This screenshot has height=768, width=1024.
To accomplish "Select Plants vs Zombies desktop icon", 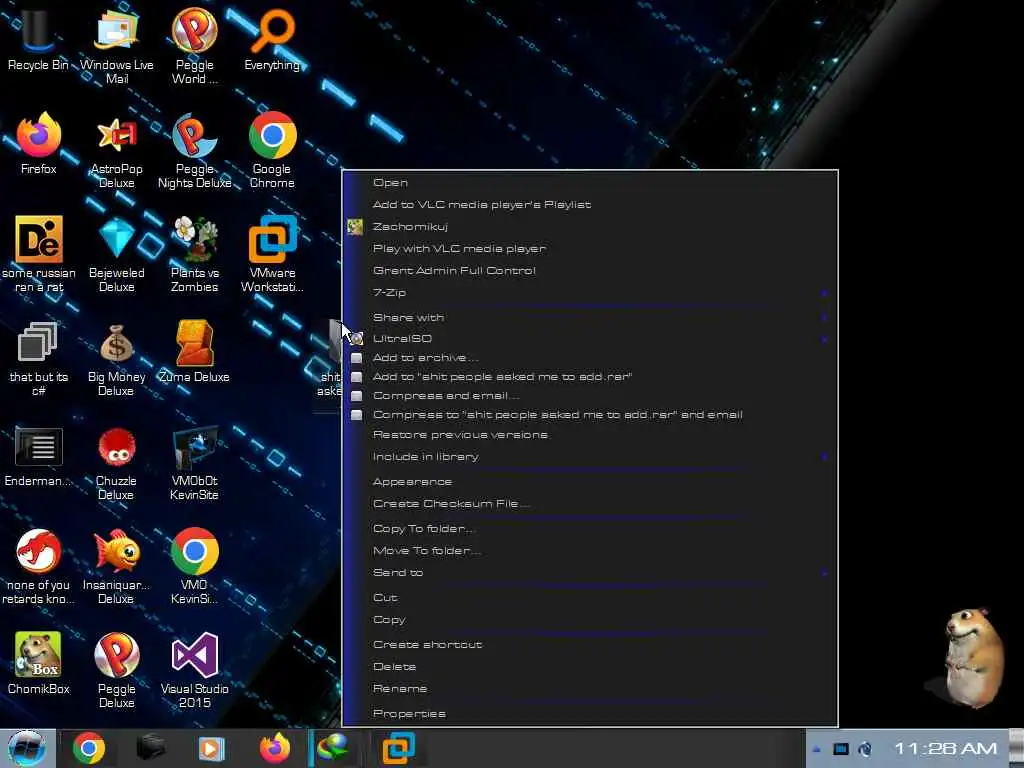I will [195, 253].
